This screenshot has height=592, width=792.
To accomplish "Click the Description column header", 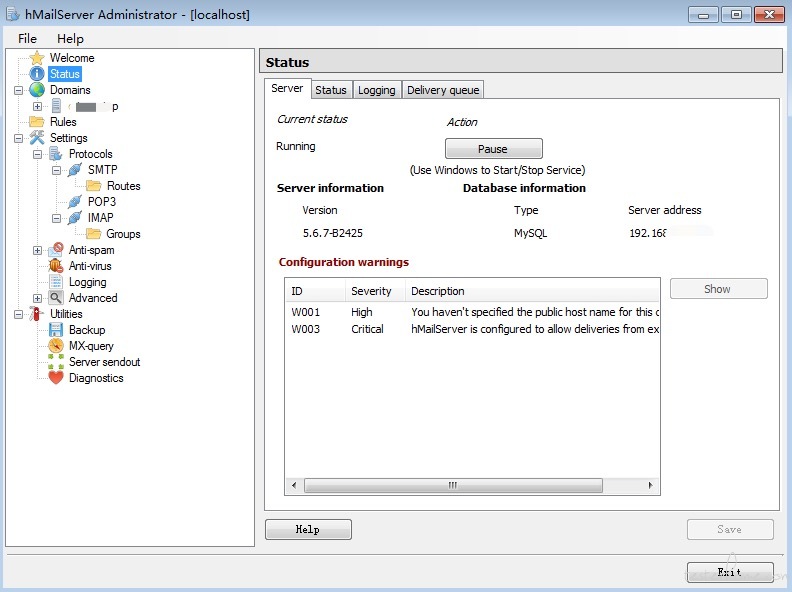I will tap(532, 291).
